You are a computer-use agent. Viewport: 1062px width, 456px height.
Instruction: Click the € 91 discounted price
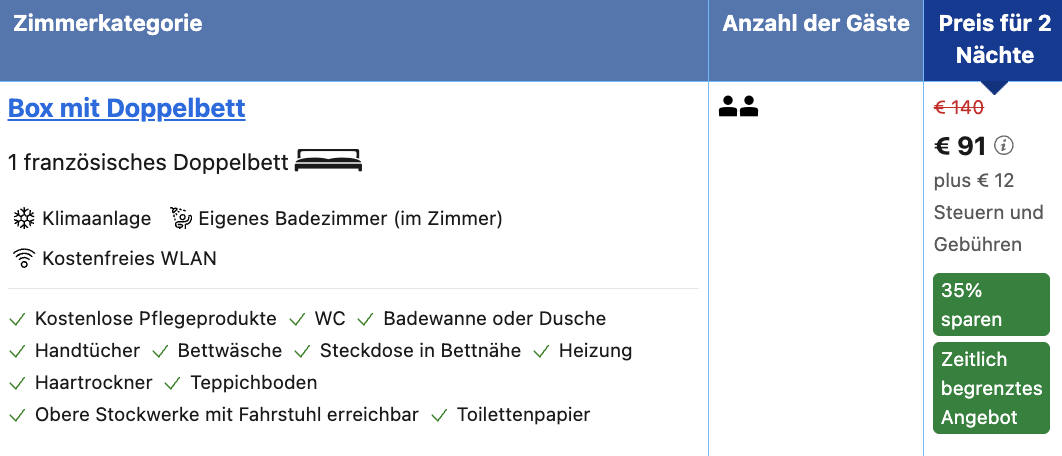coord(960,146)
